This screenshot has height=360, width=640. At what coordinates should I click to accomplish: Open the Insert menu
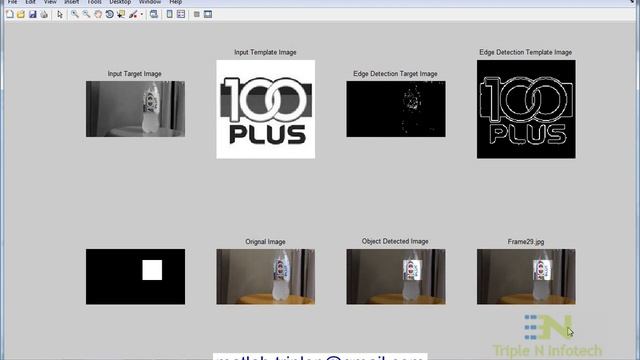[x=71, y=2]
